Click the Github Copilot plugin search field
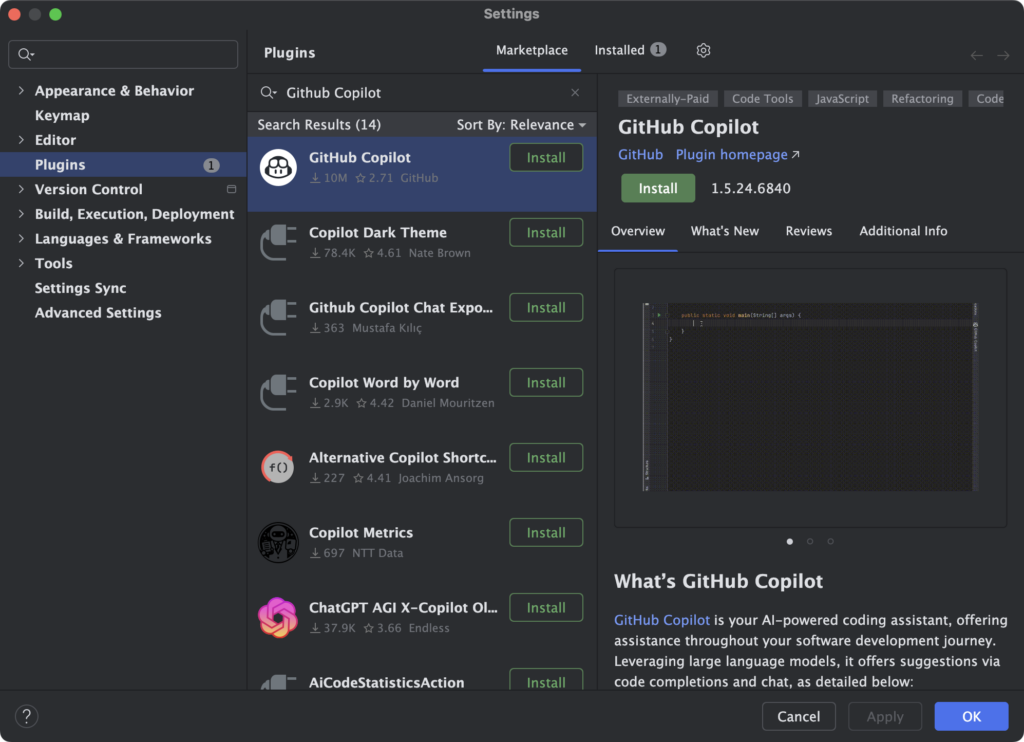 tap(421, 93)
